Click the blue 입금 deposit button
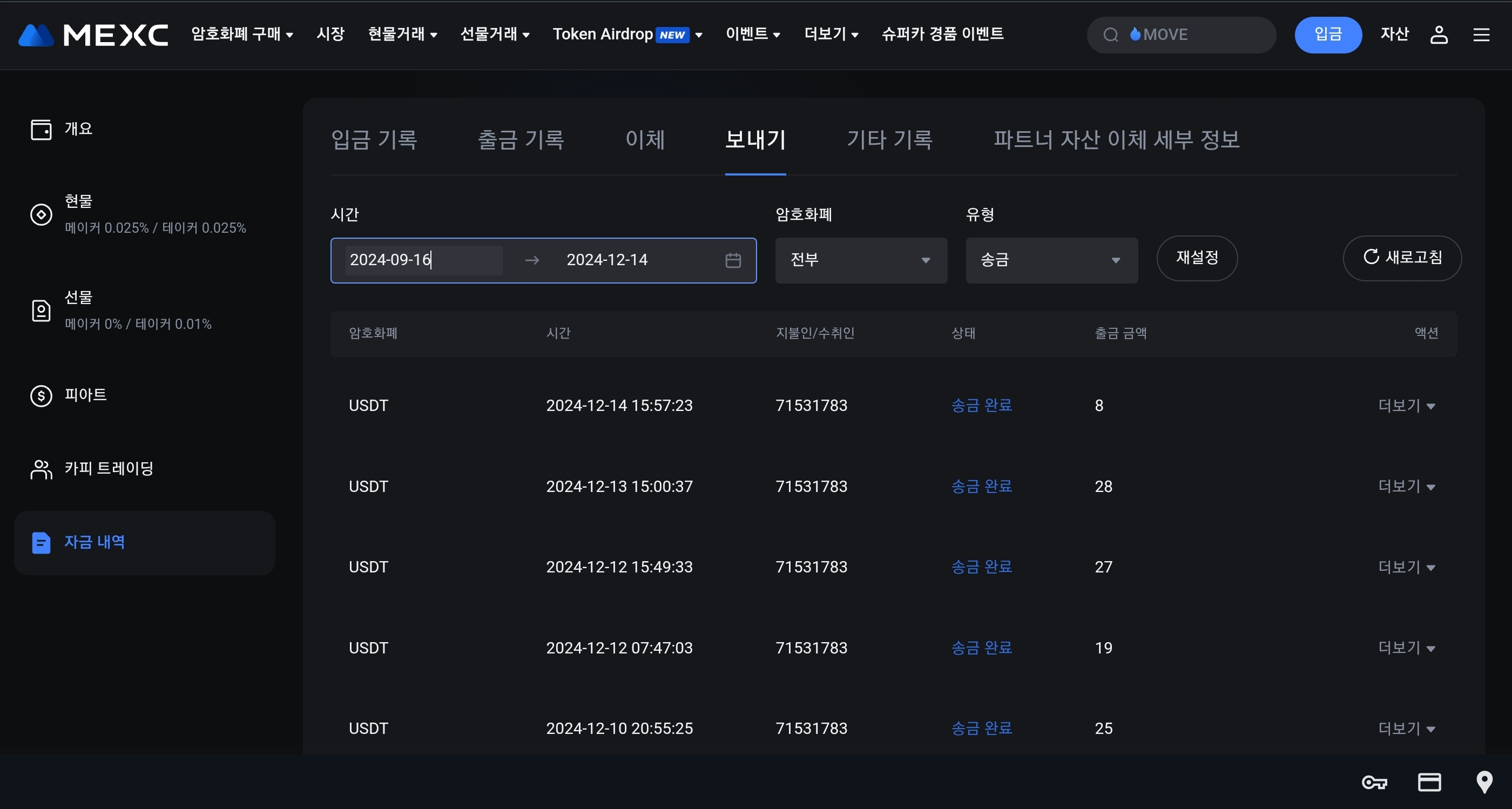This screenshot has width=1512, height=809. click(1328, 35)
